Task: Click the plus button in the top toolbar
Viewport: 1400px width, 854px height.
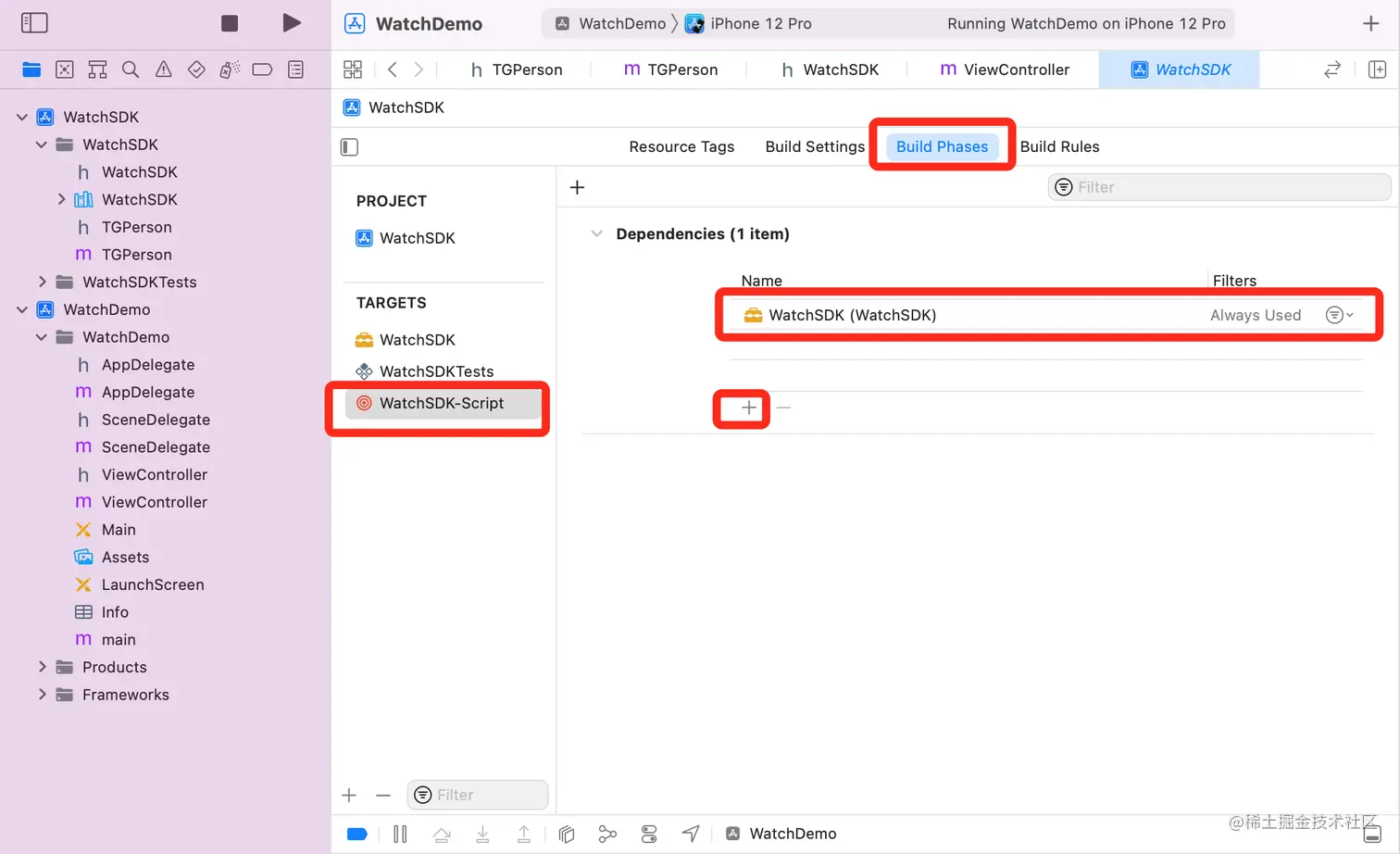Action: pos(1371,23)
